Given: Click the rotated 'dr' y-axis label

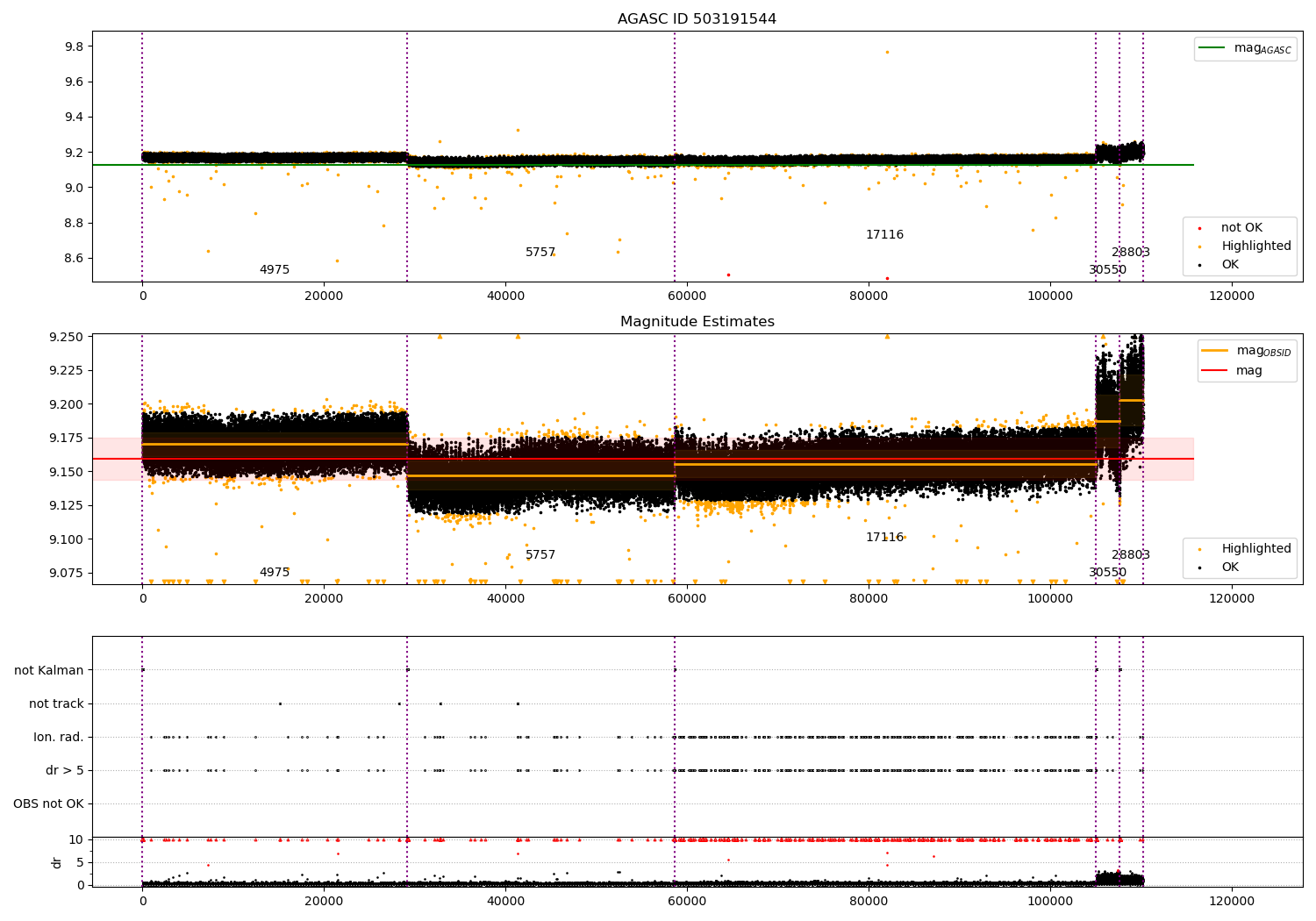Looking at the screenshot, I should (x=57, y=863).
